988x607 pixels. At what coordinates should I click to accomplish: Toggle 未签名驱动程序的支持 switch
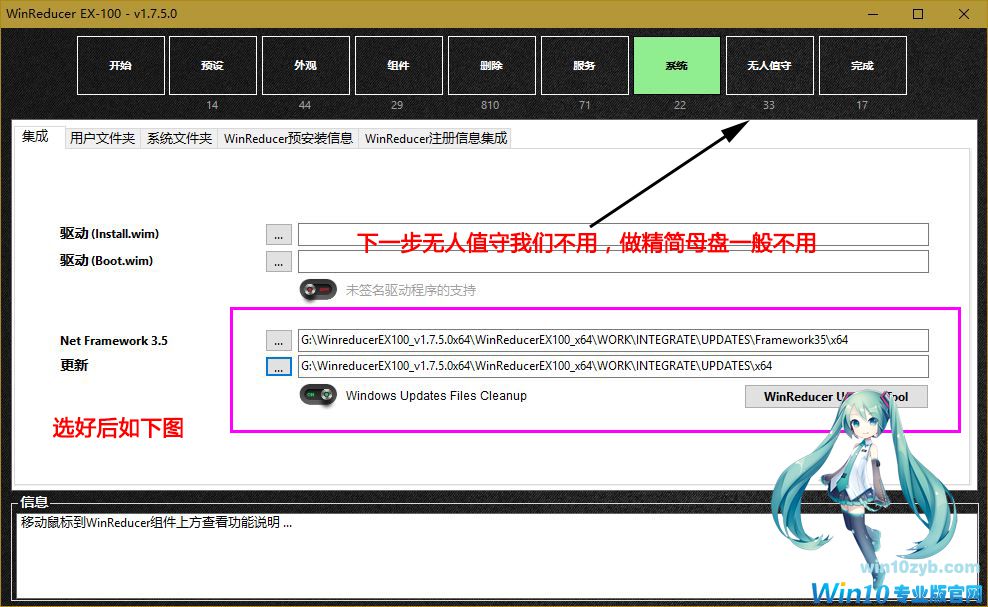tap(320, 290)
